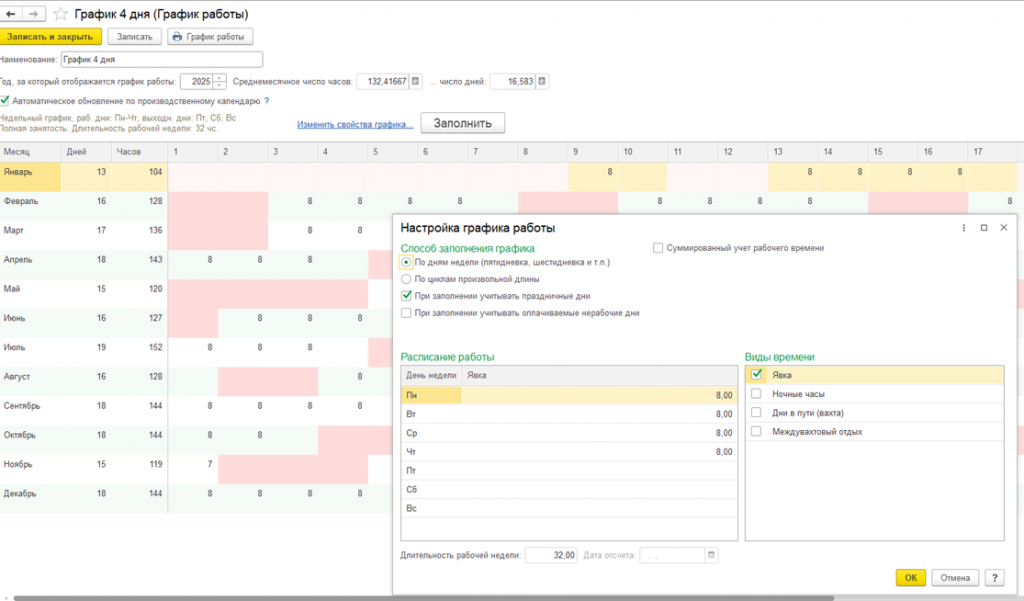
Task: Add to favorites with the star icon
Action: pyautogui.click(x=60, y=14)
